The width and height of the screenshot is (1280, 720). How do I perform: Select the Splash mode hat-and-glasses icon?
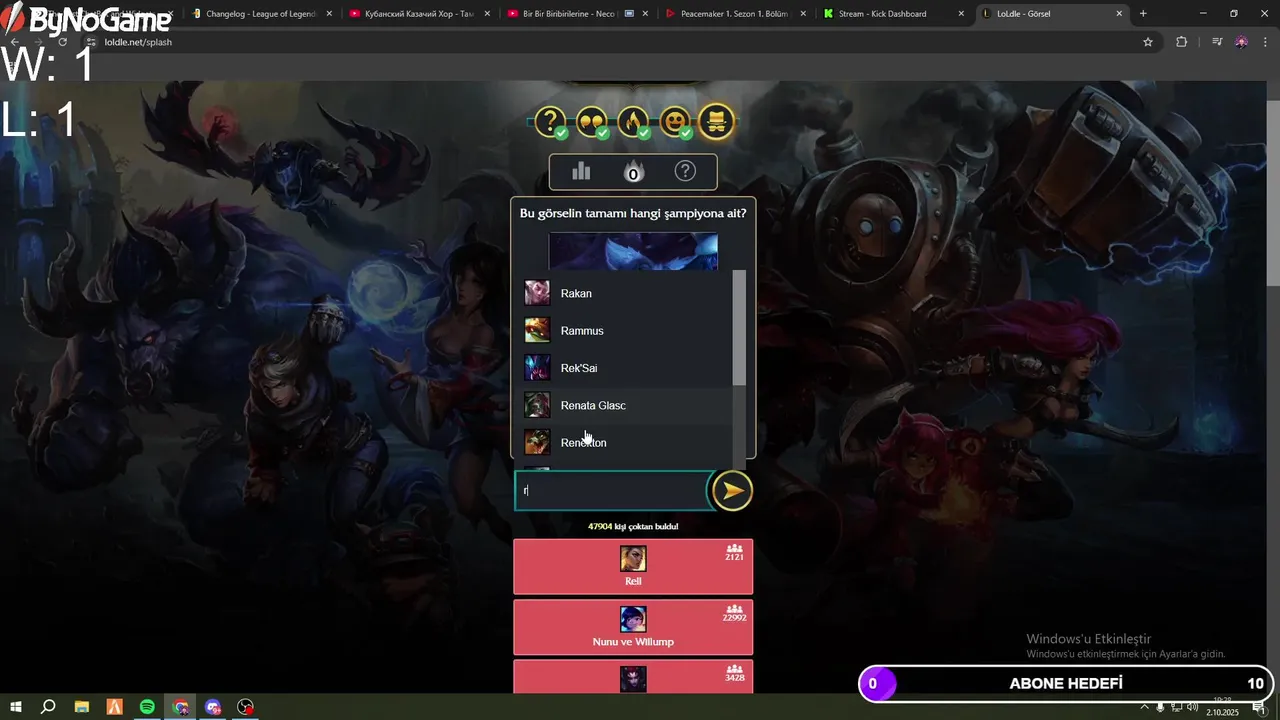point(716,121)
